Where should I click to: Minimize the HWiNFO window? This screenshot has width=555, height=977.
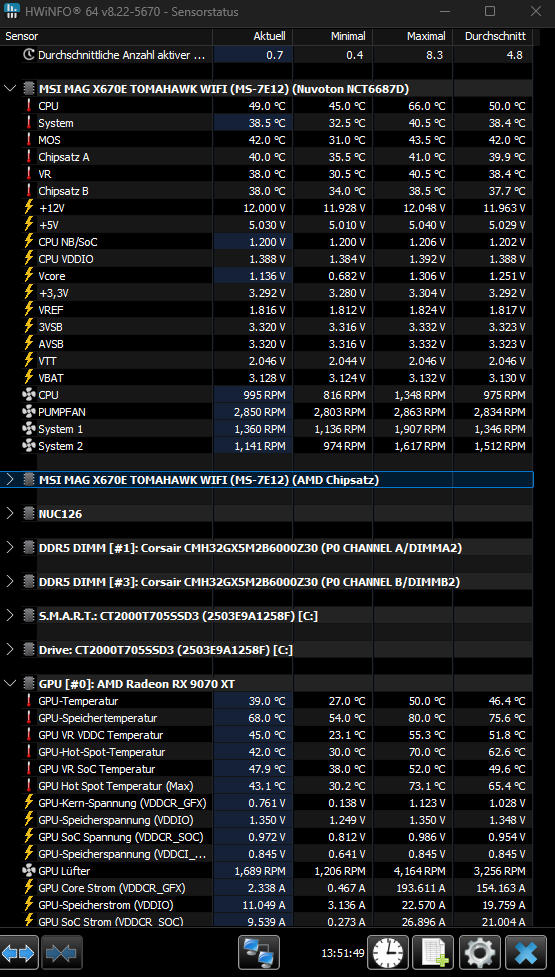(x=445, y=11)
